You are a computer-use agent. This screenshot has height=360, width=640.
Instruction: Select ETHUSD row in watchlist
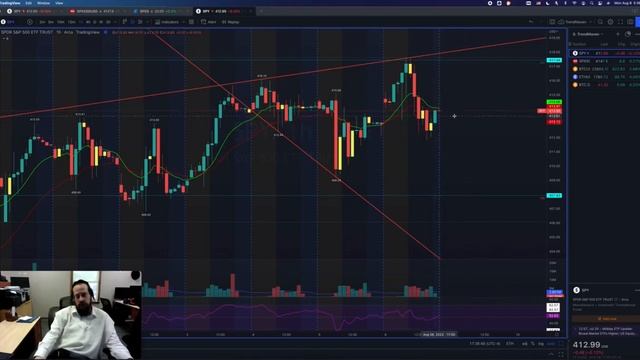pyautogui.click(x=605, y=77)
